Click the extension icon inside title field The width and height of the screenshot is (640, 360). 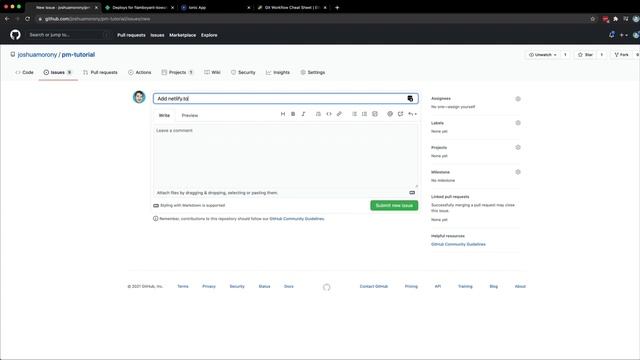coord(410,98)
